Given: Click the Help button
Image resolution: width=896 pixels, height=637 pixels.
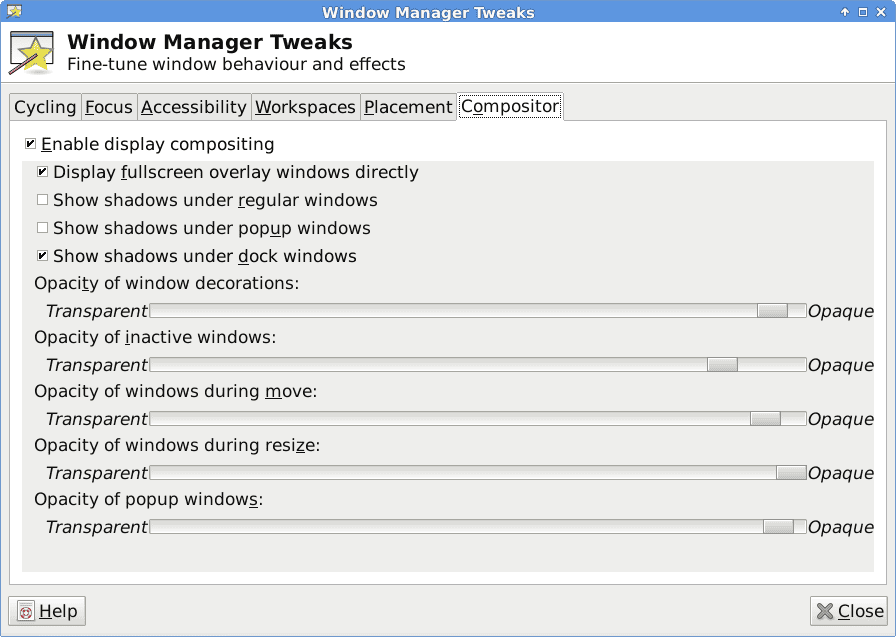Looking at the screenshot, I should (47, 611).
